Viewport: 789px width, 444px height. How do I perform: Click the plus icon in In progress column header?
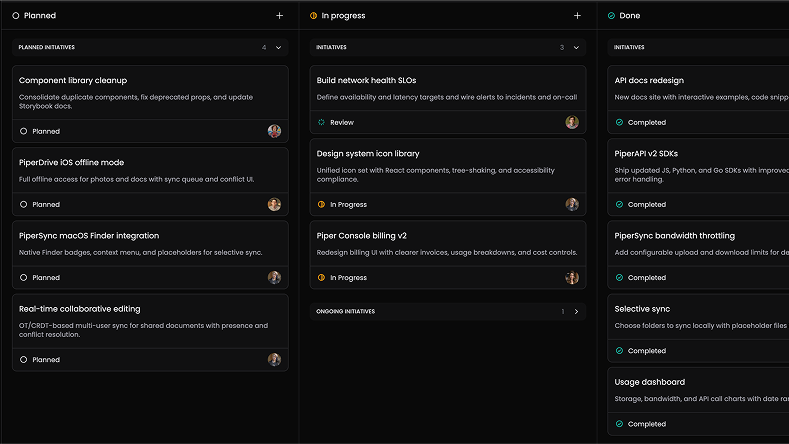pos(577,16)
